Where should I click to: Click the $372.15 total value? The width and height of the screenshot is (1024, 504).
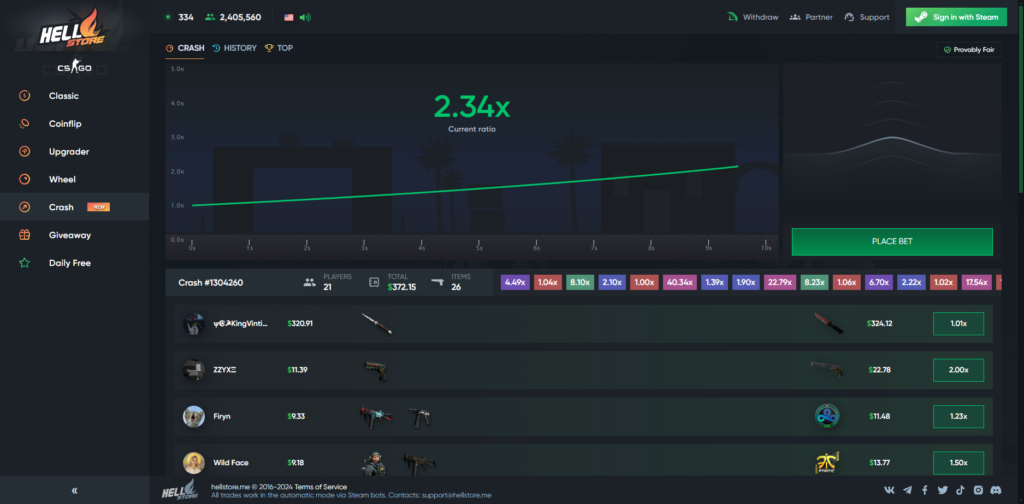(402, 287)
